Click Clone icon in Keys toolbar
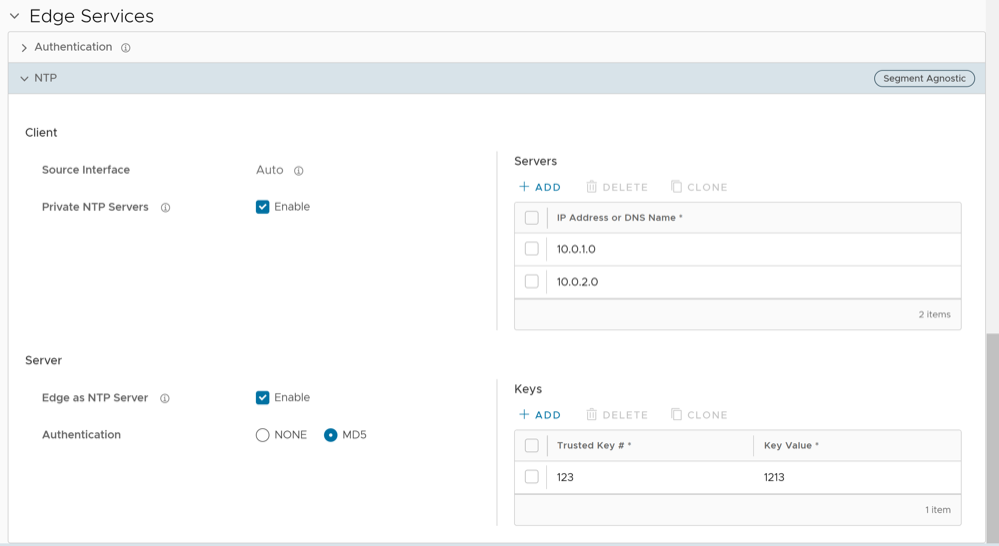Viewport: 999px width, 546px height. [677, 415]
